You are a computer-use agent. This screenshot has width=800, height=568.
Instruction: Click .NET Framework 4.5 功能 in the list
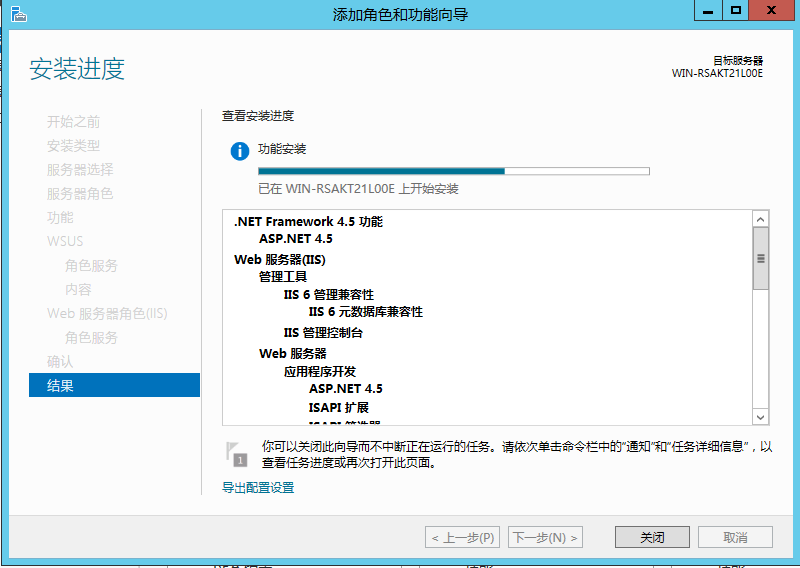(x=308, y=221)
